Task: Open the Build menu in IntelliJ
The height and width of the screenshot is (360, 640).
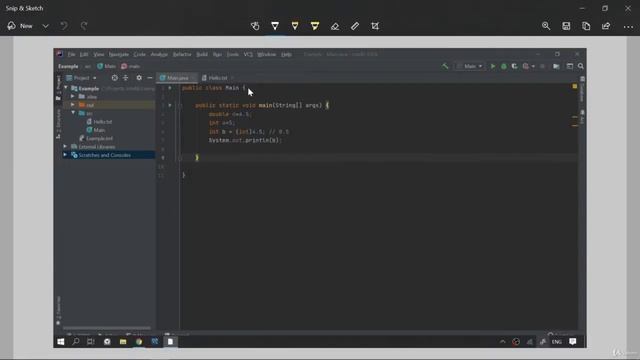Action: point(202,54)
